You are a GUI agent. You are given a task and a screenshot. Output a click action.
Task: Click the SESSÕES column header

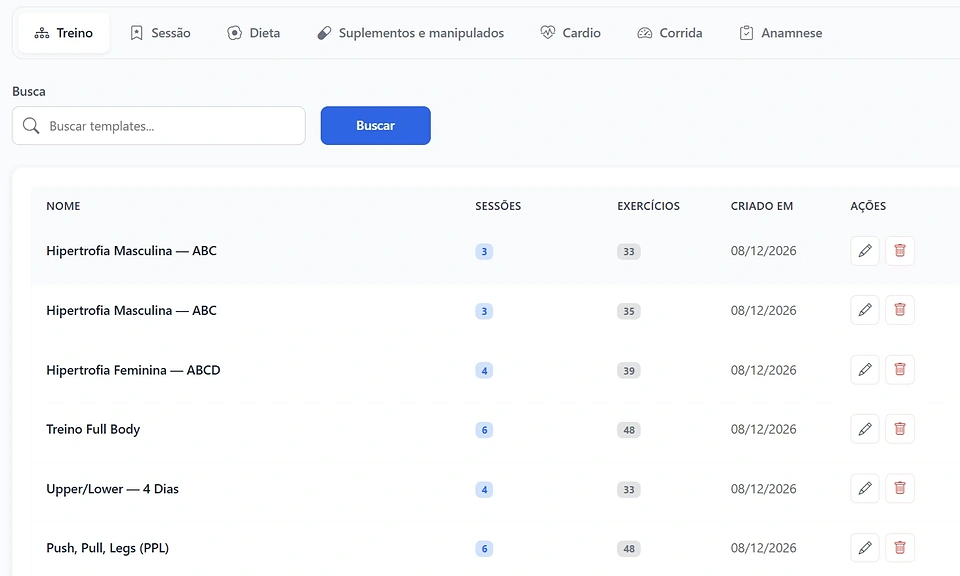tap(498, 206)
